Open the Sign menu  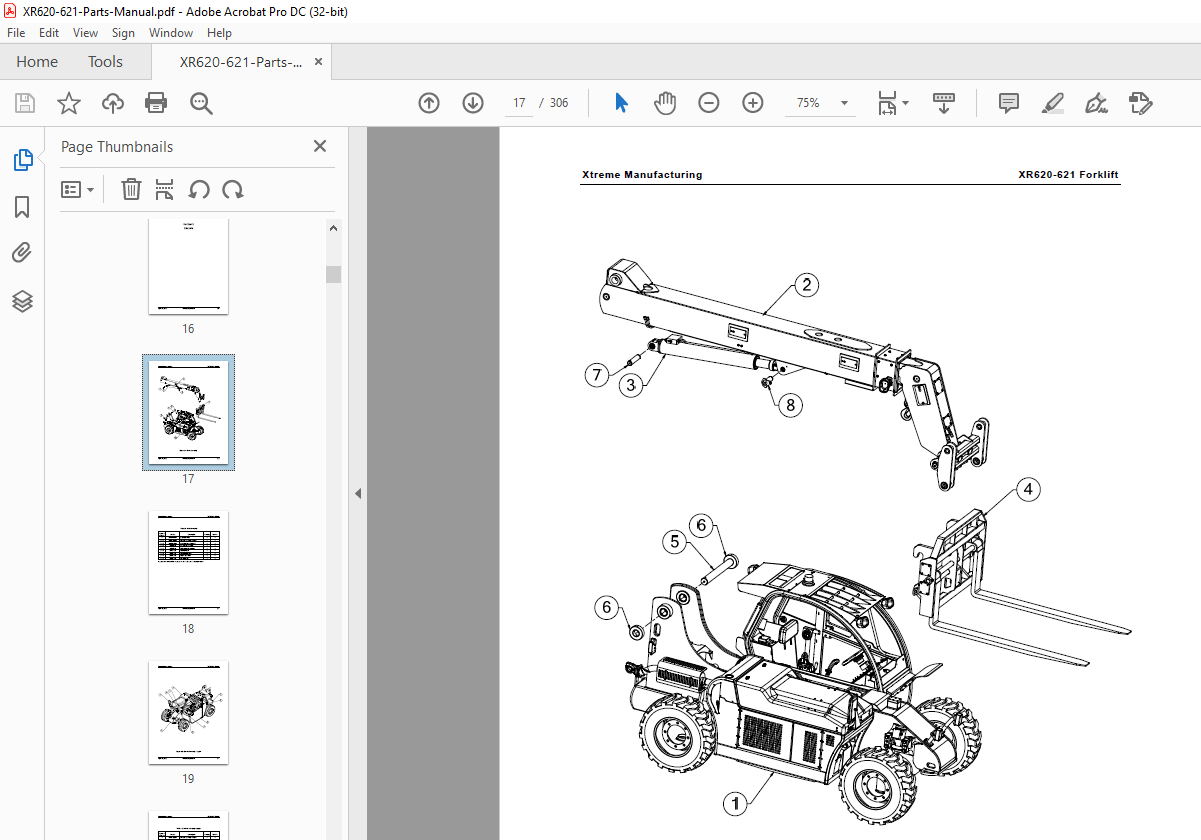click(123, 33)
